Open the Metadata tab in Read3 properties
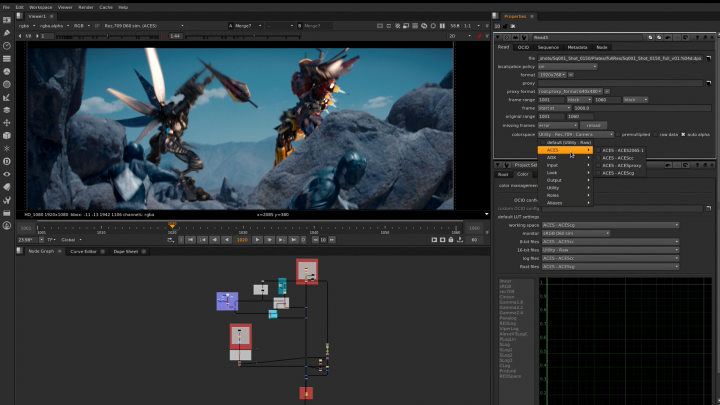720x405 pixels. [577, 47]
